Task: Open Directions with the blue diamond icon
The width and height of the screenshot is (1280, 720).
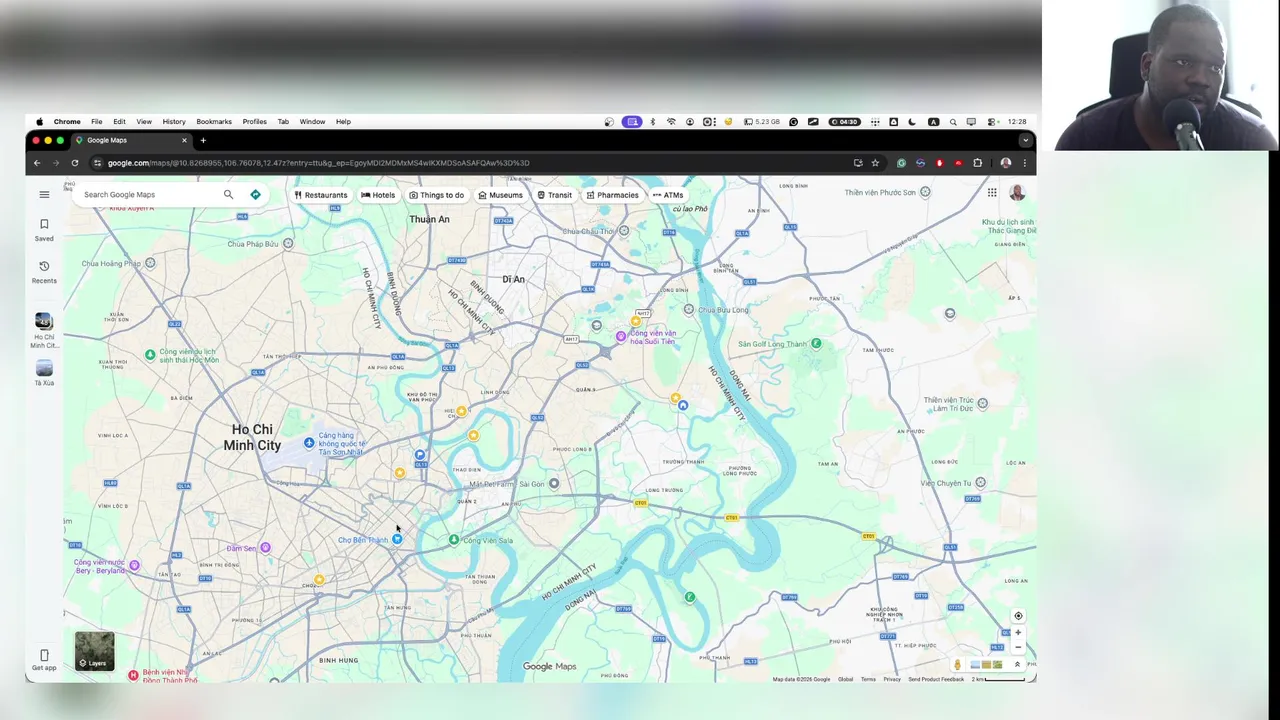Action: tap(255, 195)
